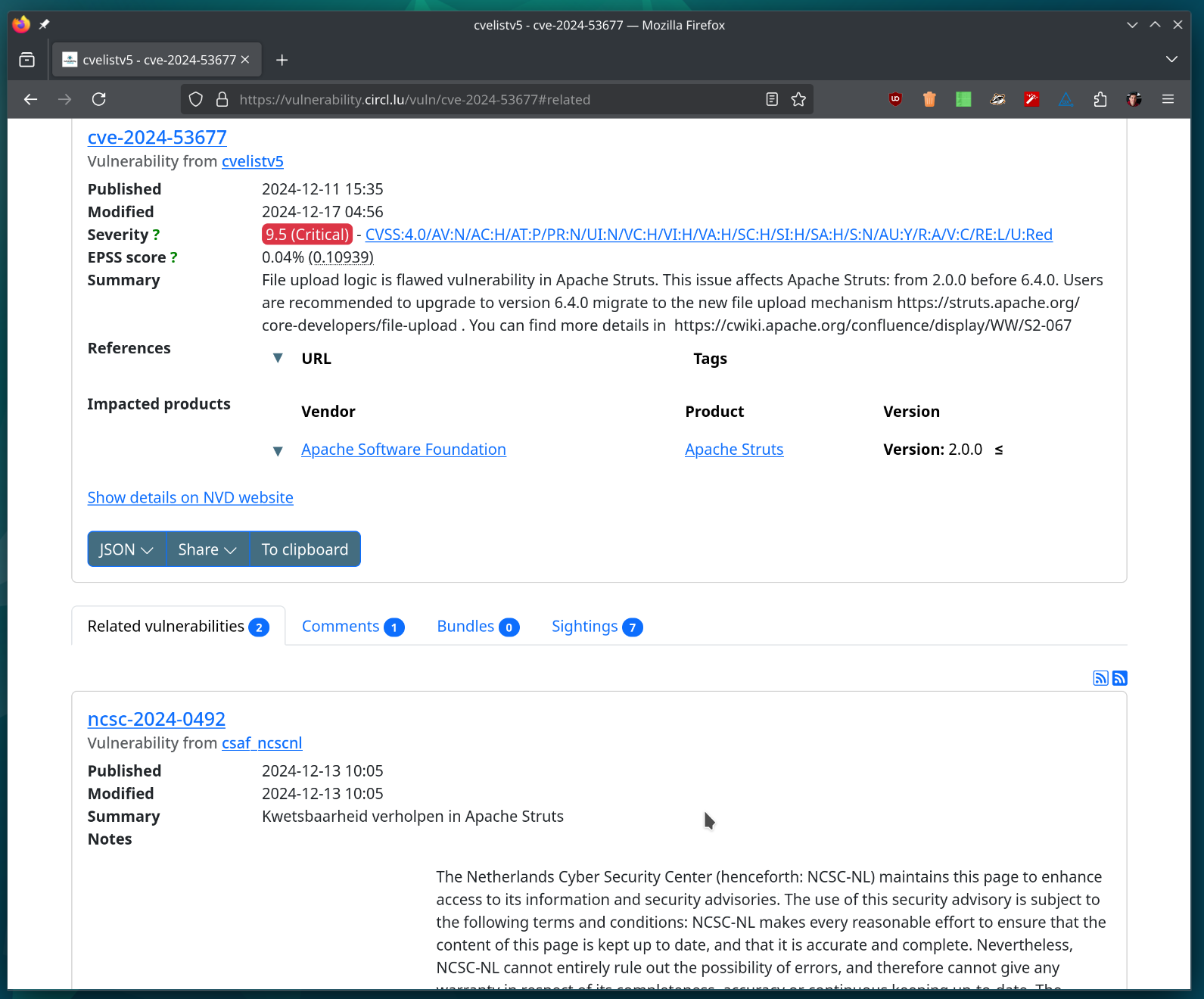Click the EPSS score help question mark
The height and width of the screenshot is (999, 1204).
(x=173, y=258)
